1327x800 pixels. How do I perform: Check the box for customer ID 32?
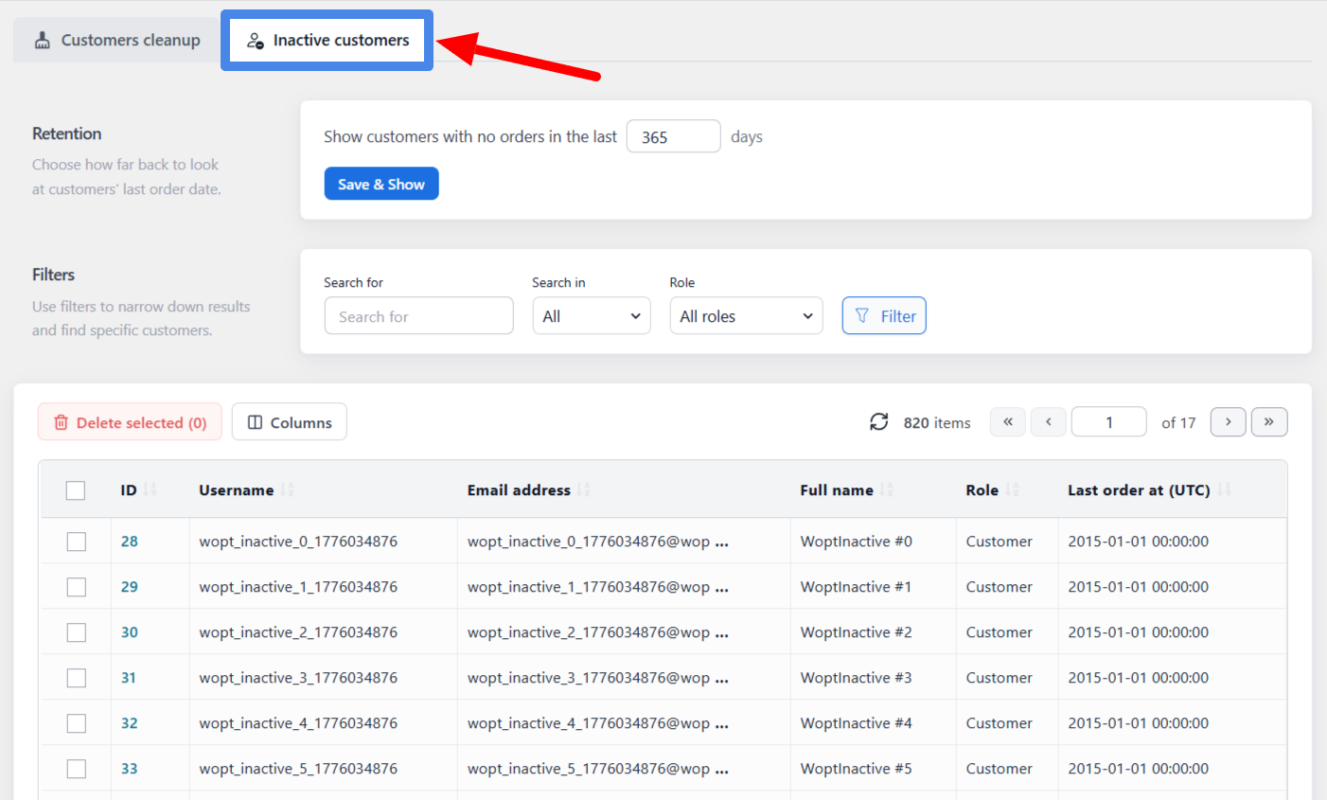point(76,723)
